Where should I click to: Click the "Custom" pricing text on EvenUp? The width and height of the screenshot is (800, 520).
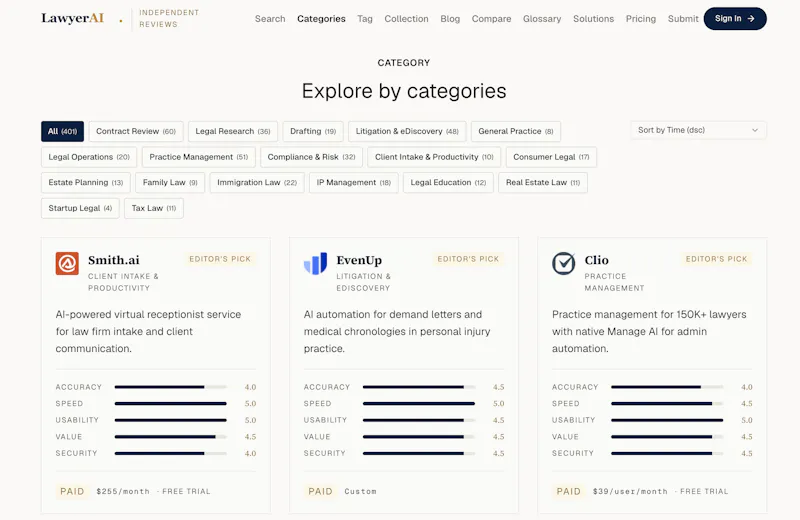pyautogui.click(x=360, y=491)
